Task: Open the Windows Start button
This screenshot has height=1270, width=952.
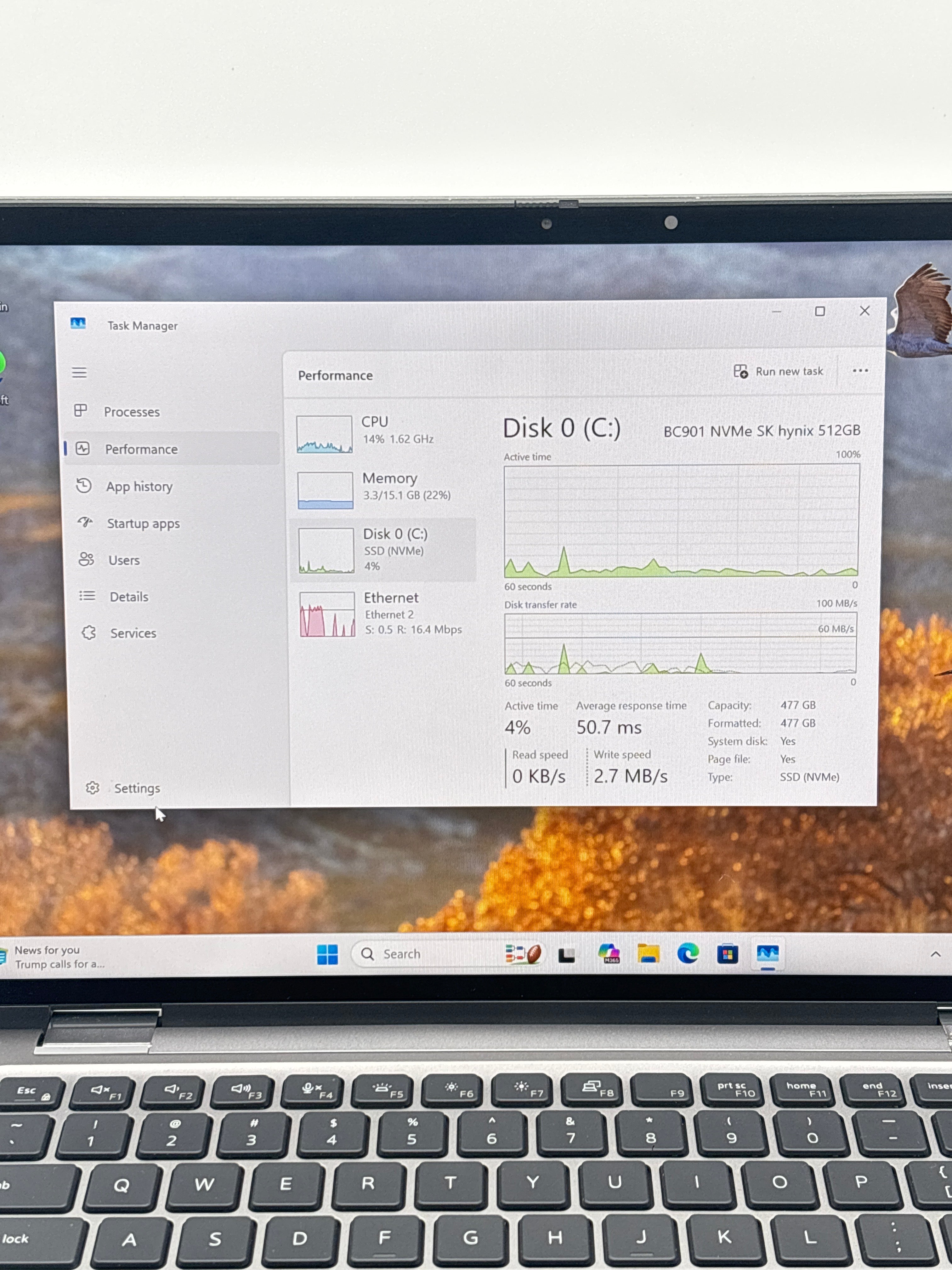Action: click(328, 954)
